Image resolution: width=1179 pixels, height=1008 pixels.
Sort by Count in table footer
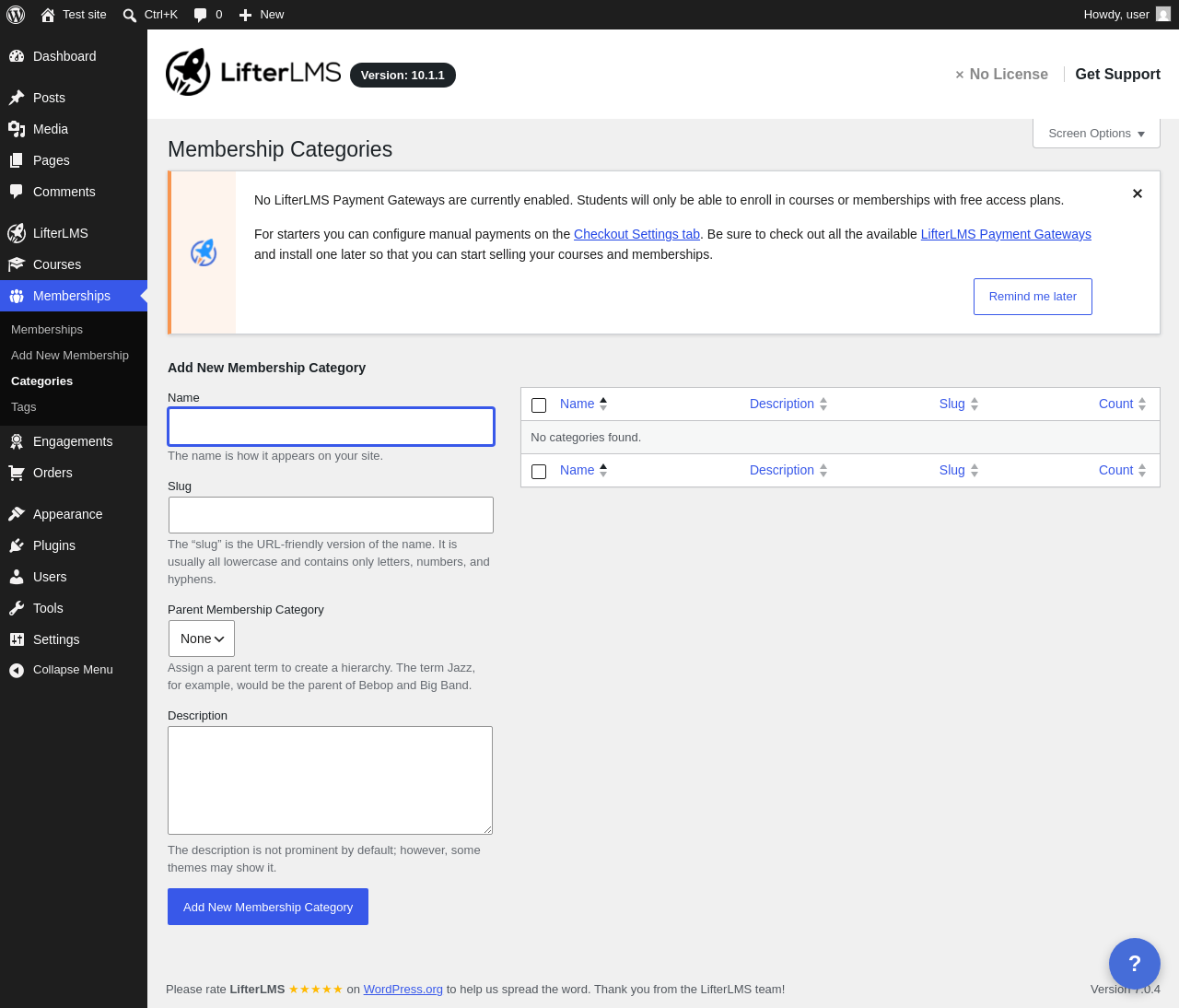(1123, 470)
